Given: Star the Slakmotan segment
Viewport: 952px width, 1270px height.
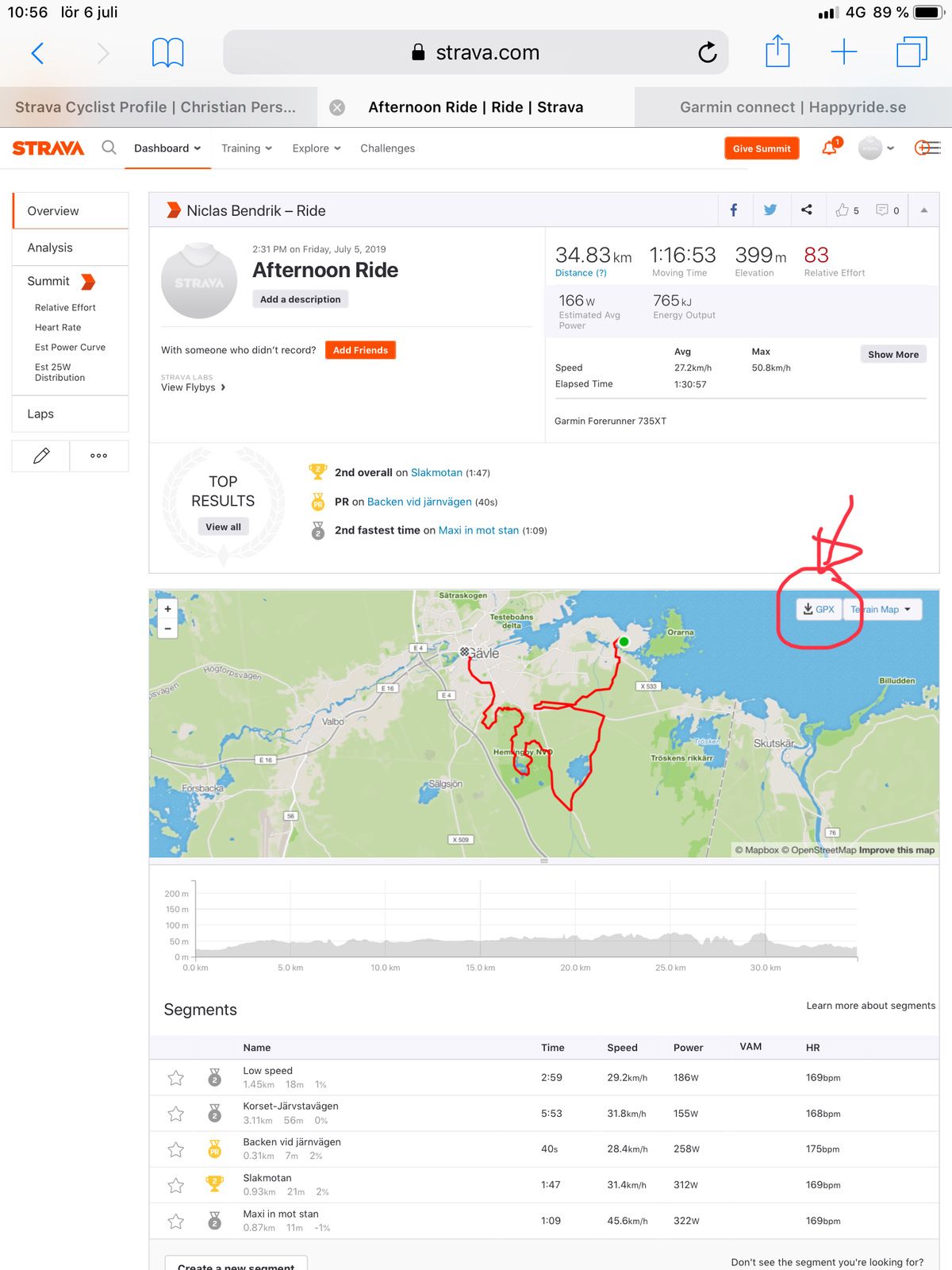Looking at the screenshot, I should pyautogui.click(x=176, y=1185).
